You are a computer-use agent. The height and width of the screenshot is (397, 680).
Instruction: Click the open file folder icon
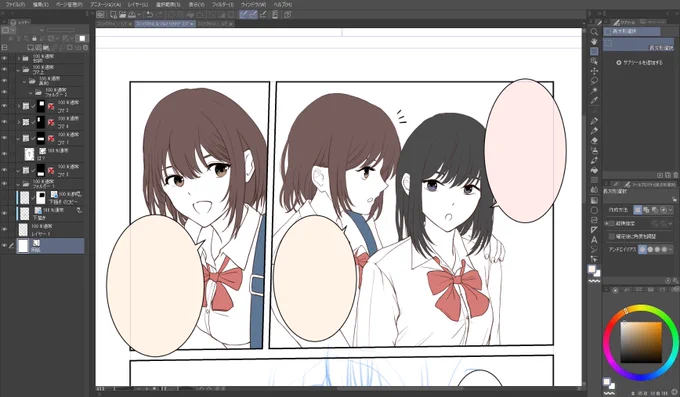(x=122, y=15)
